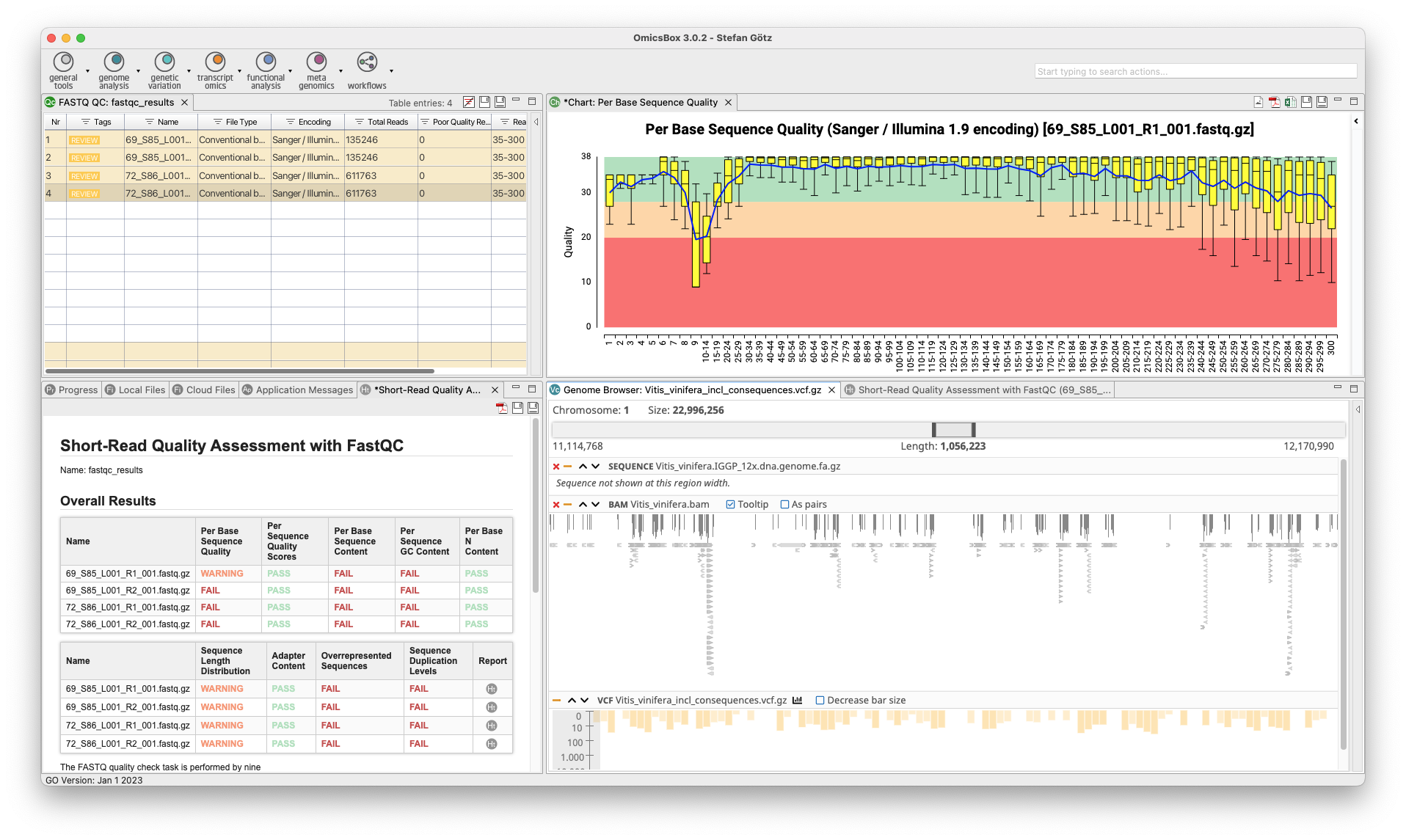
Task: Expand the functional analysis dropdown arrow
Action: click(291, 71)
